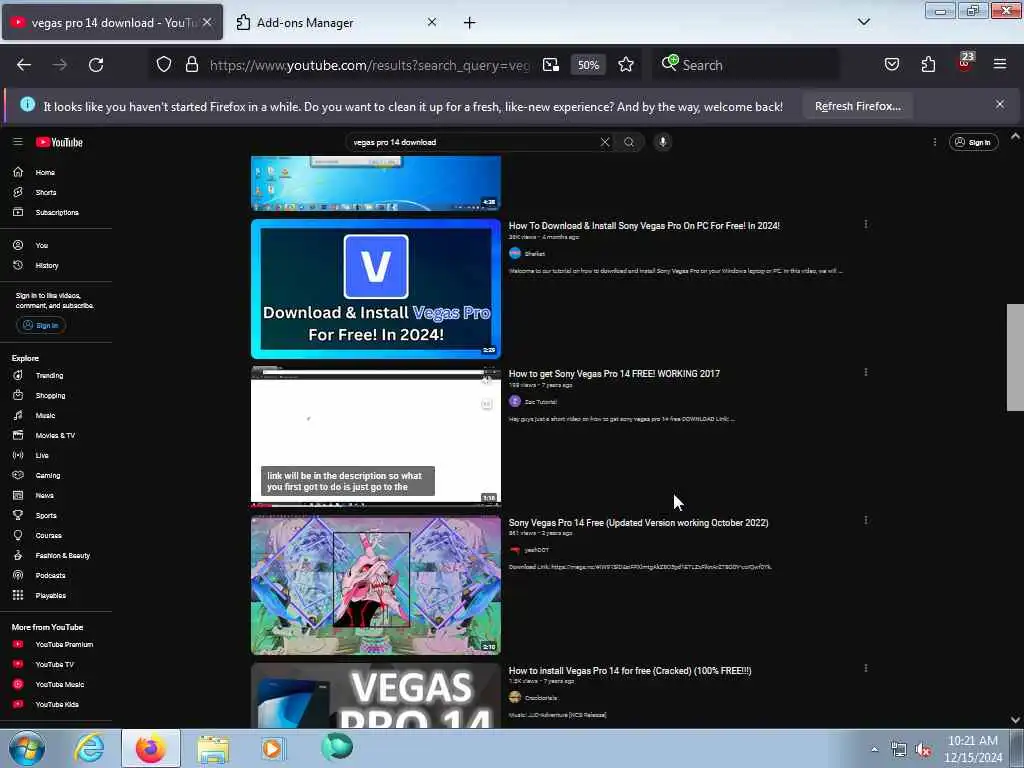Open the File Explorer taskbar icon
Image resolution: width=1024 pixels, height=768 pixels.
pyautogui.click(x=213, y=748)
